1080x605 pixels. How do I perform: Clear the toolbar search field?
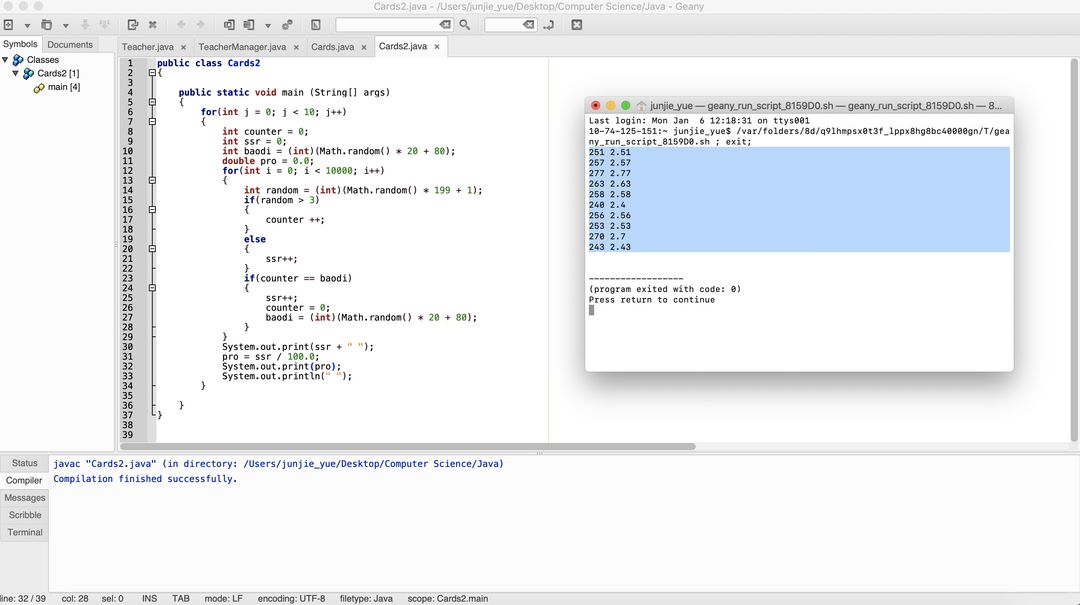point(446,25)
